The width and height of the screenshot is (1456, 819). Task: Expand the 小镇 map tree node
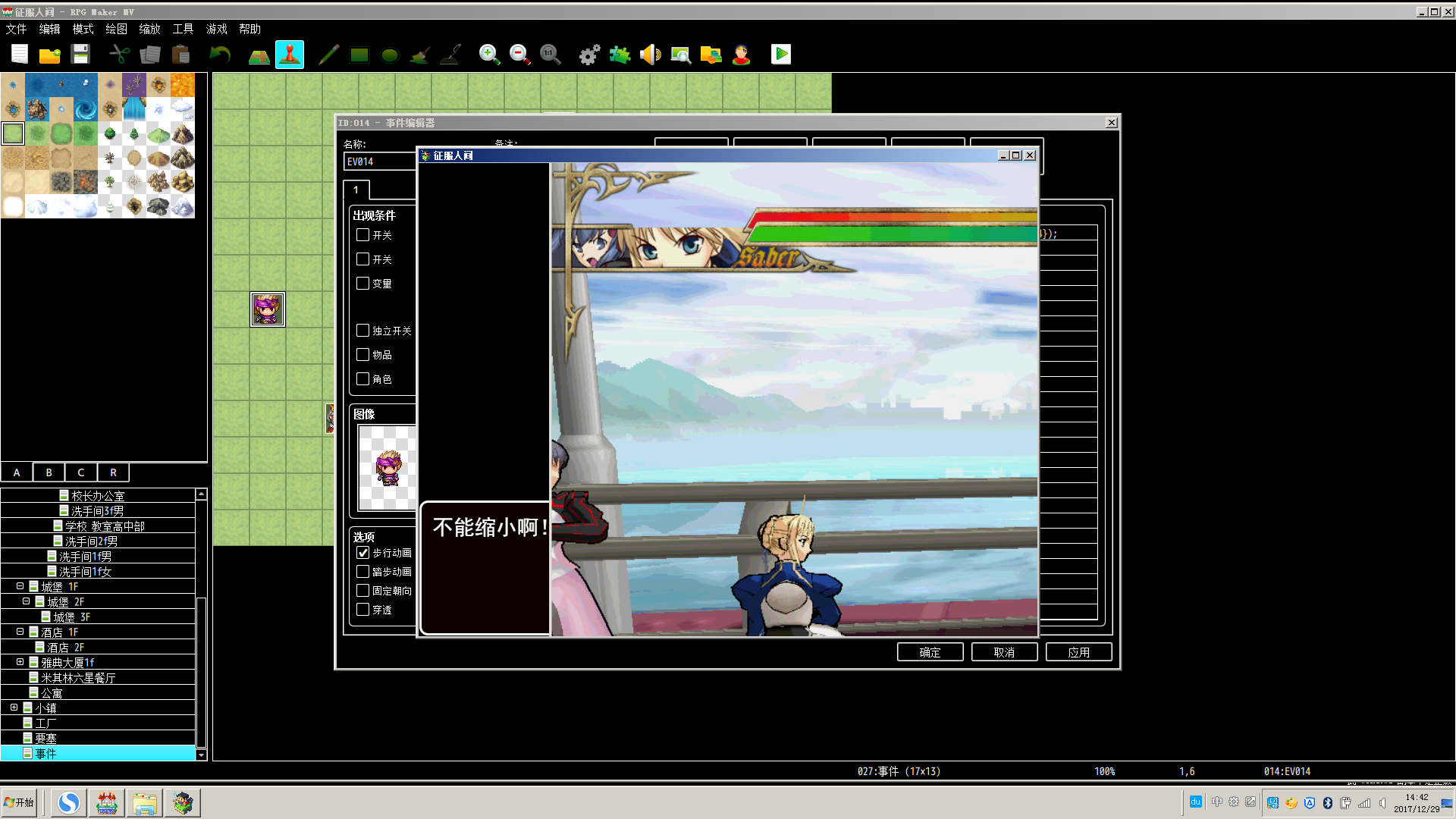[x=14, y=708]
